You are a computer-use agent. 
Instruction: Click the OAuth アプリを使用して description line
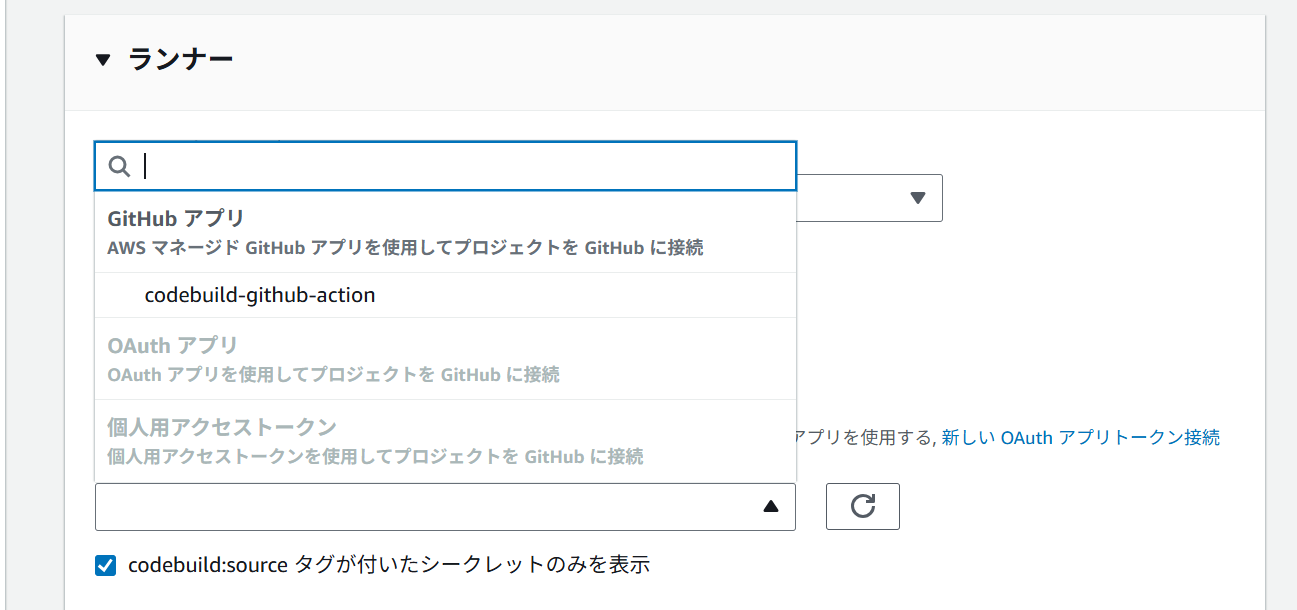333,375
